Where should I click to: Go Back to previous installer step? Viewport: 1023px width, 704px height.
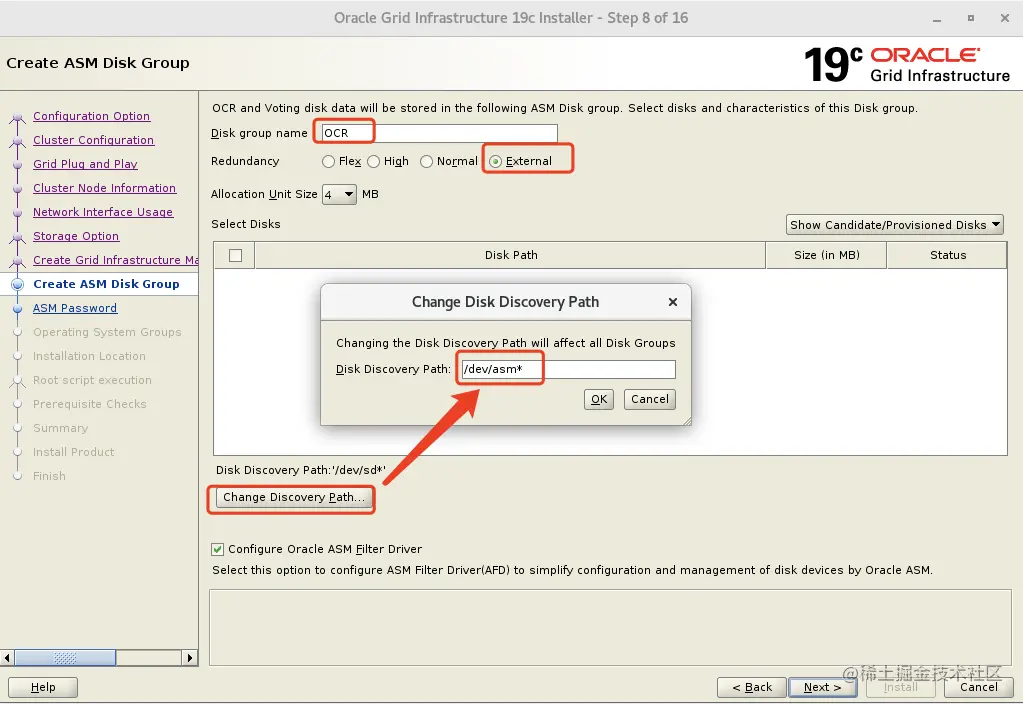[x=752, y=687]
